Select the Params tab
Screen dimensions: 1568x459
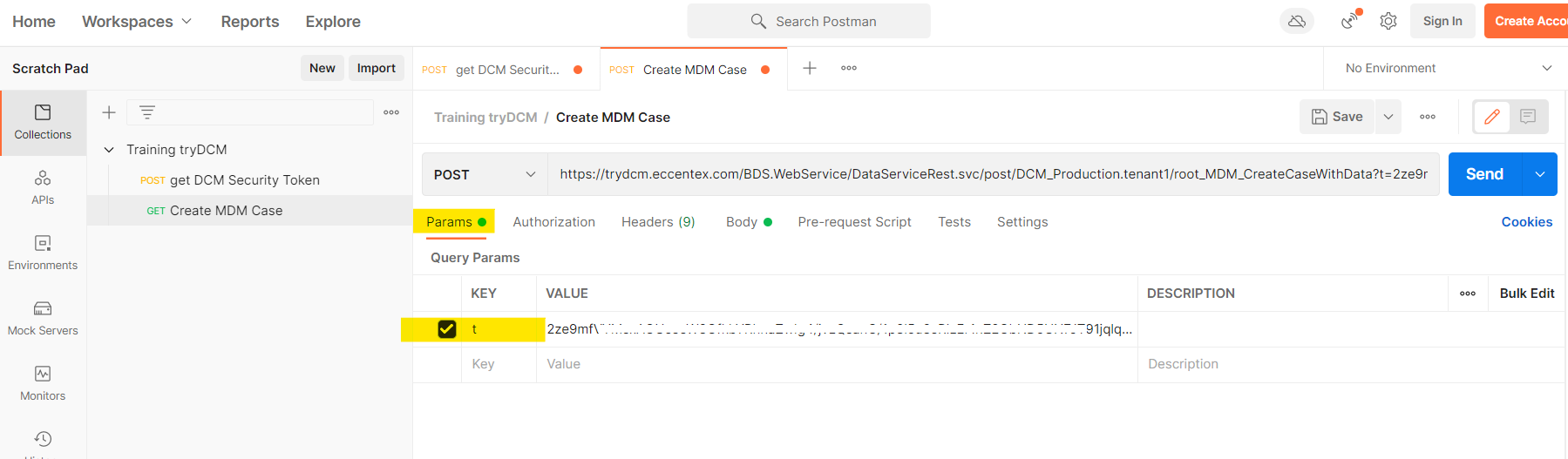point(454,222)
